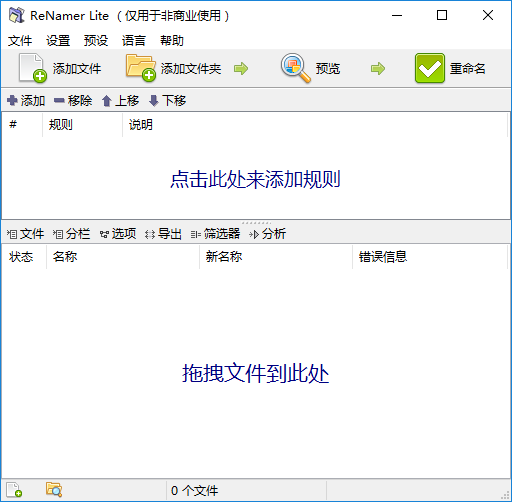The width and height of the screenshot is (512, 502).
Task: Click the add-file icon in the status bar
Action: click(x=14, y=490)
